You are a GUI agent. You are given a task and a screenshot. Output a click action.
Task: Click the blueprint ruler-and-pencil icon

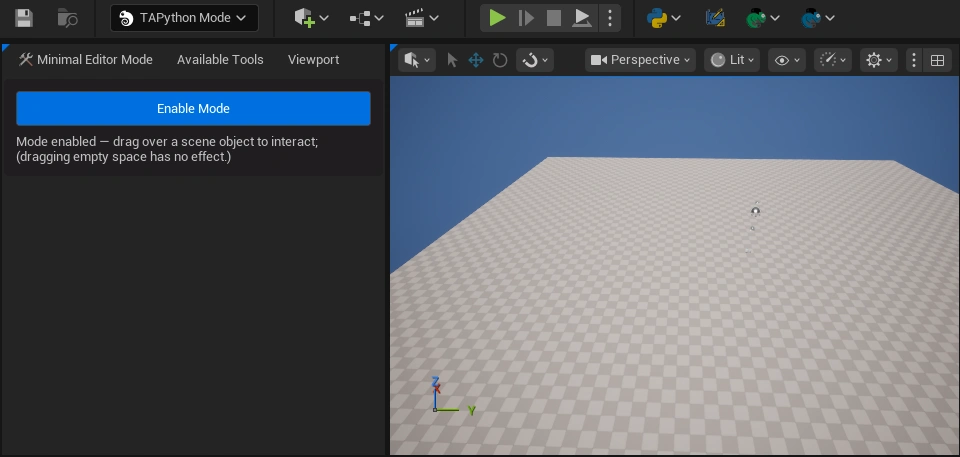[x=714, y=18]
